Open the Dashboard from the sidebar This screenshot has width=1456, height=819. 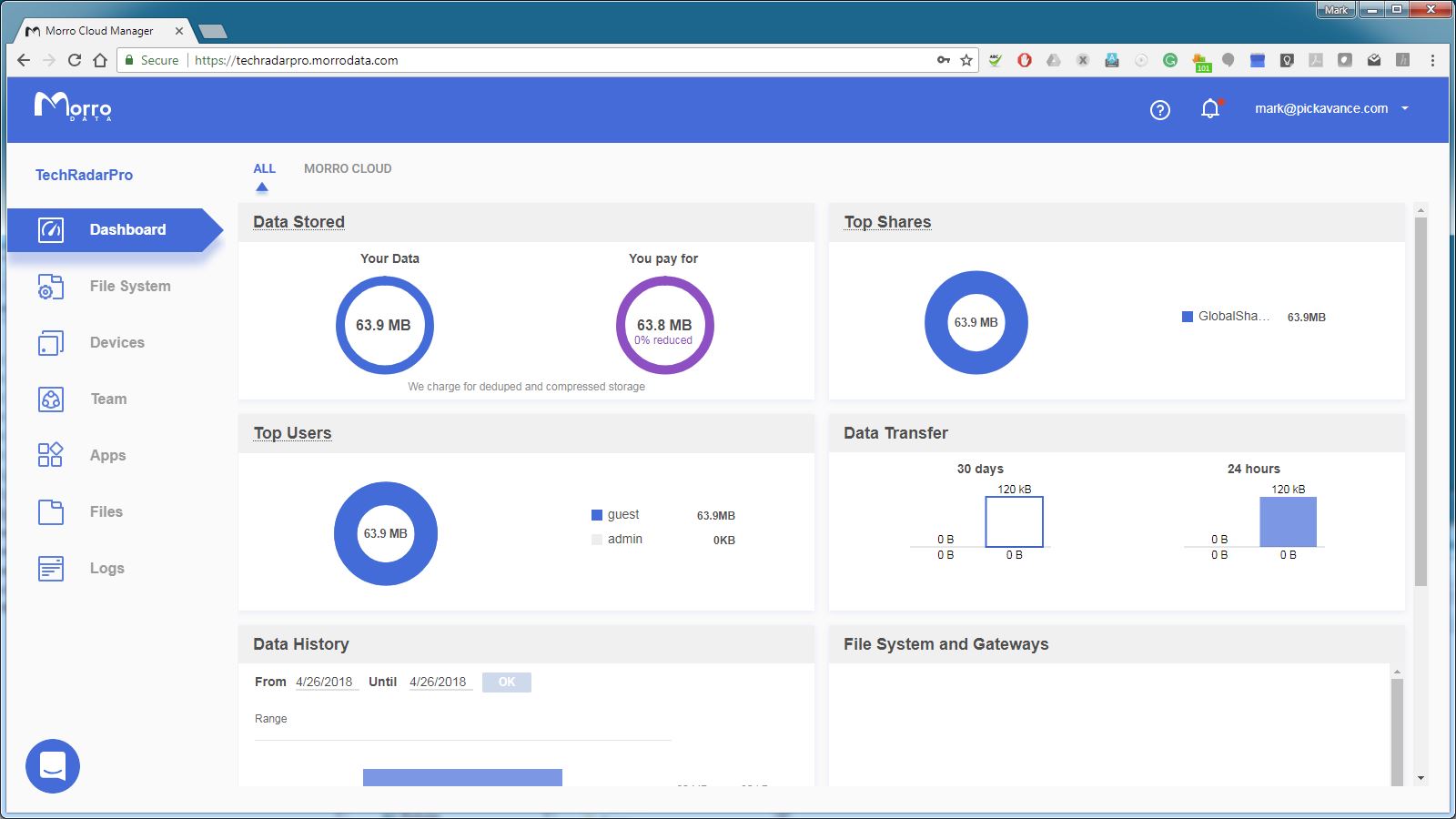pos(115,229)
